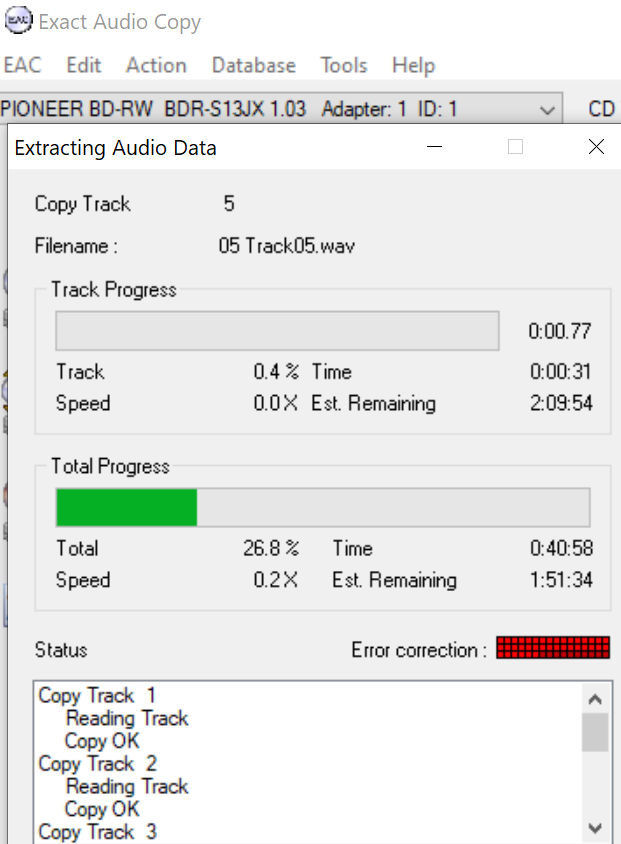Click the 05 Track05.wav filename text
Image resolution: width=621 pixels, height=844 pixels.
(x=286, y=246)
